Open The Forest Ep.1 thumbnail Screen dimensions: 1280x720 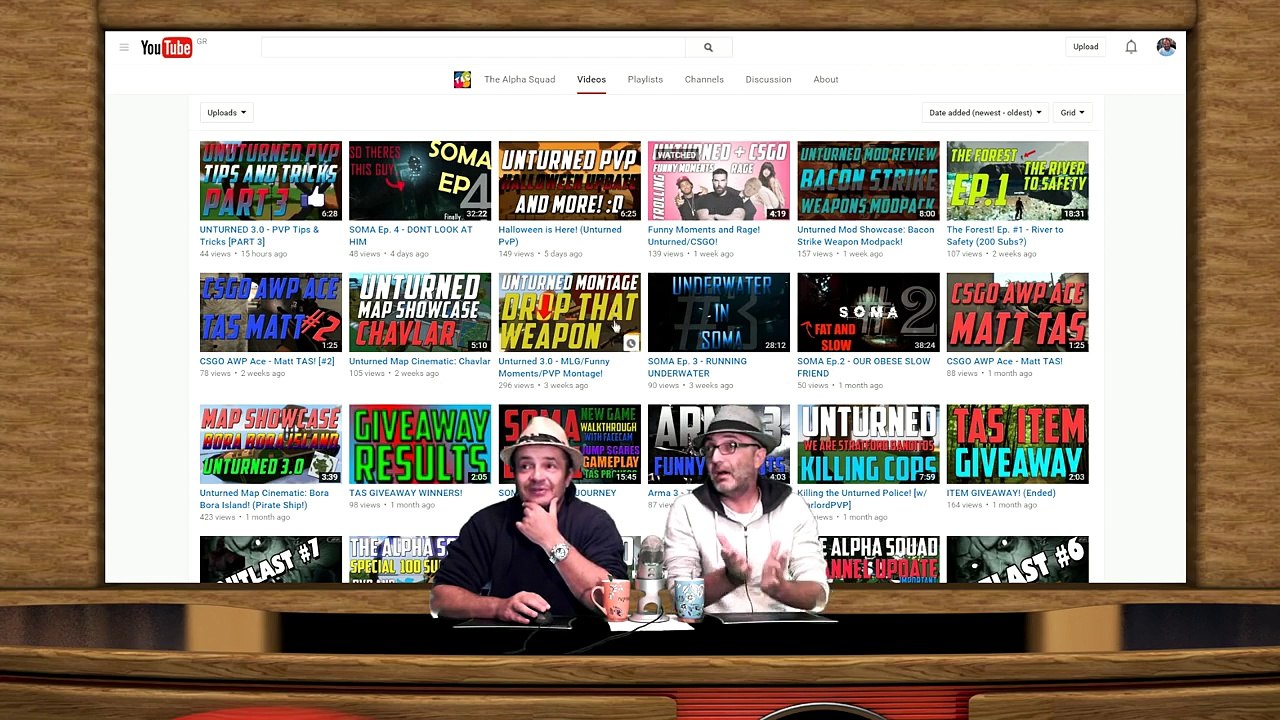pyautogui.click(x=1017, y=181)
